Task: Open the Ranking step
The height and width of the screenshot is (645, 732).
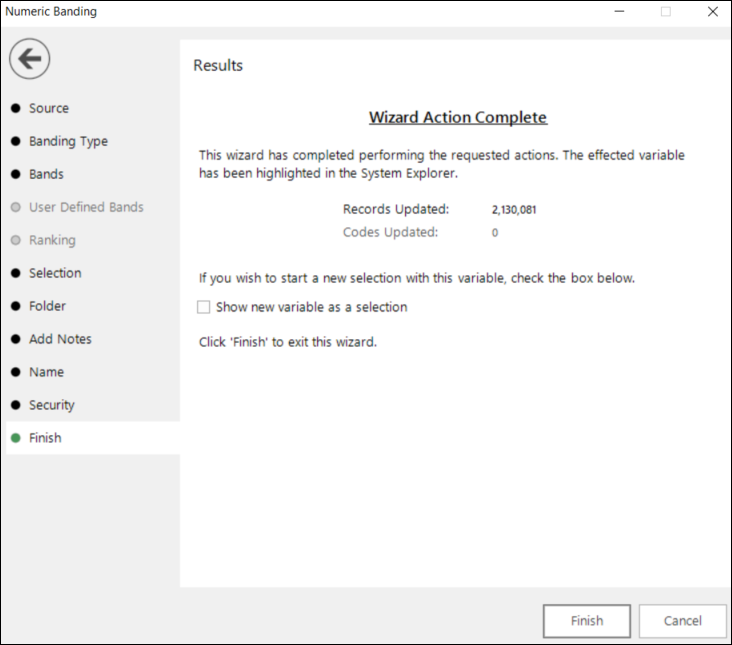Action: (x=52, y=240)
